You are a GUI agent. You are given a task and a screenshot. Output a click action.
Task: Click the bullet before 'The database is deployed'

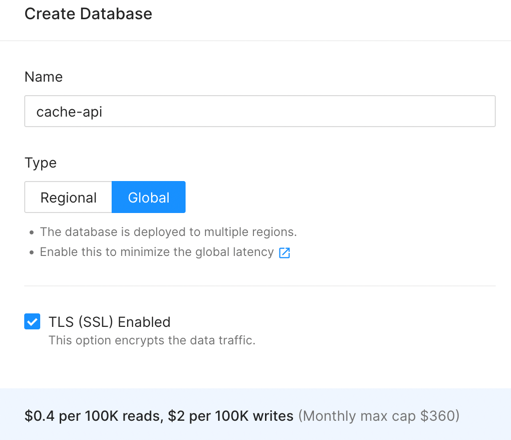point(32,232)
